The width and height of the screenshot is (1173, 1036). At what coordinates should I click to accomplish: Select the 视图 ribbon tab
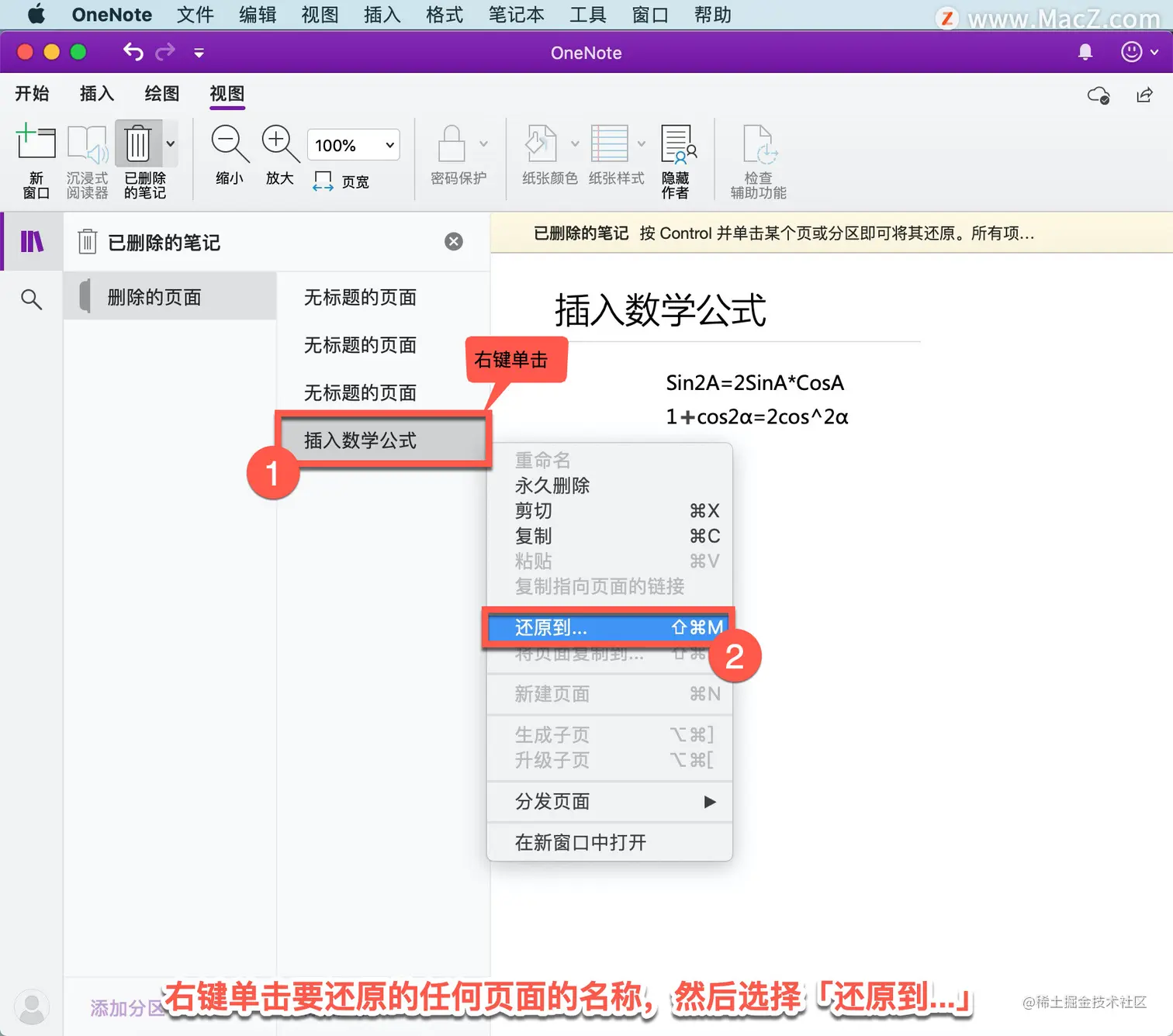[x=227, y=94]
